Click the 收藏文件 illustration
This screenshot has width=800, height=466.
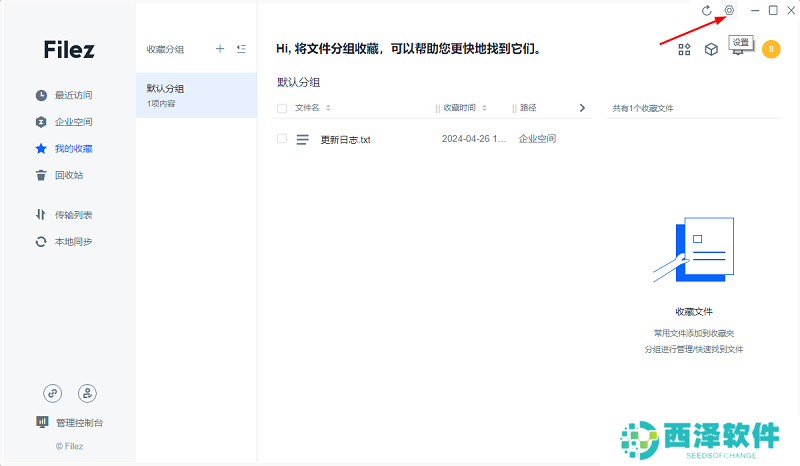point(694,250)
